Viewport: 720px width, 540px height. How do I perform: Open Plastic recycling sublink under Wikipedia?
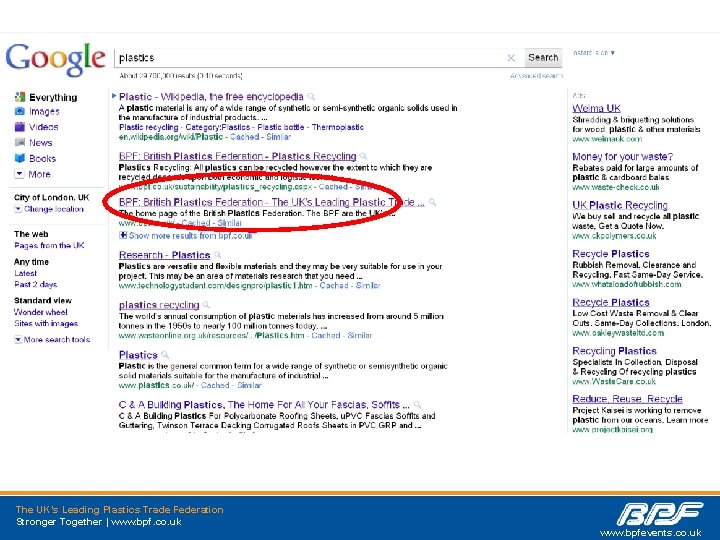pos(148,127)
